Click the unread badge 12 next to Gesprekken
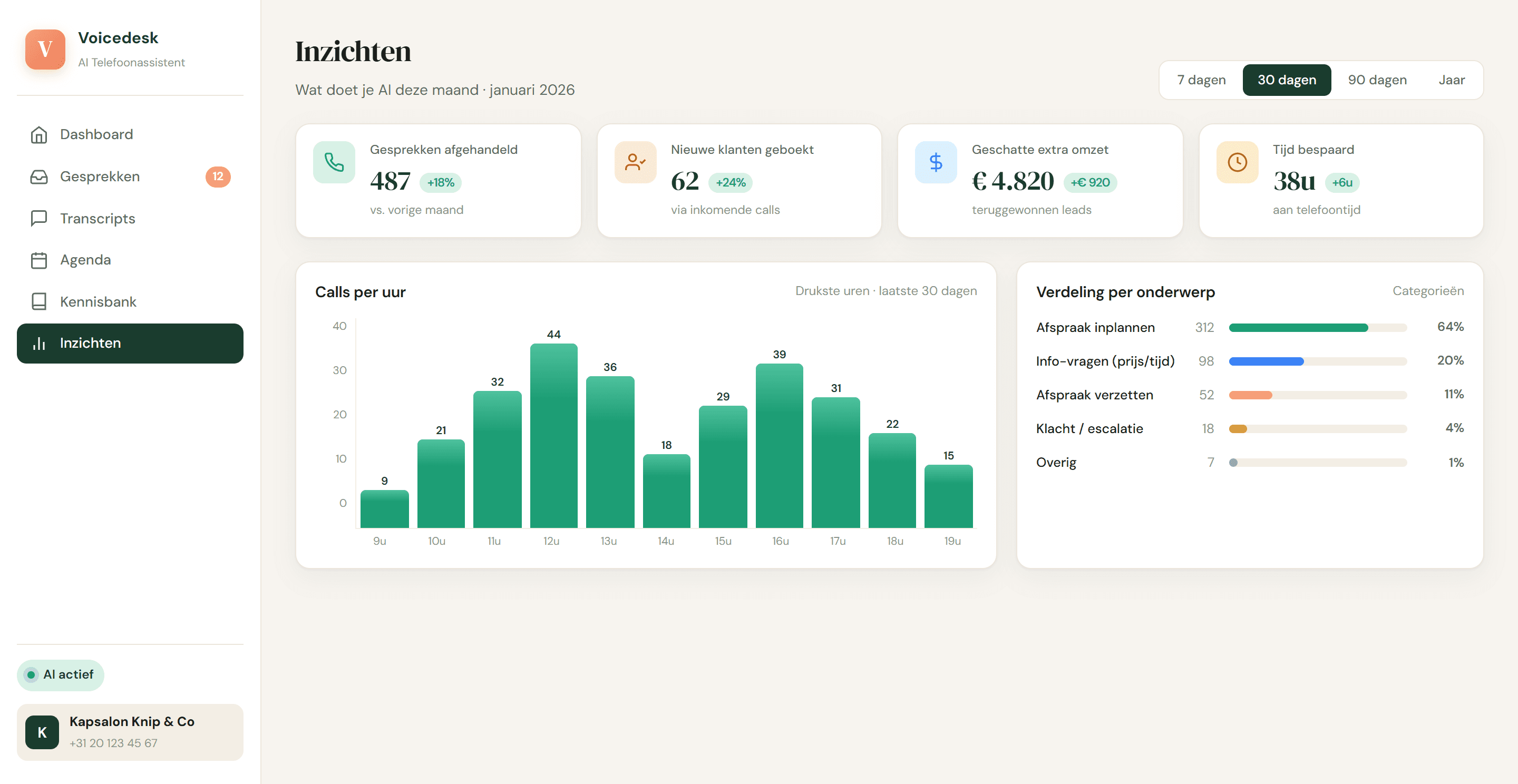The height and width of the screenshot is (784, 1518). click(x=218, y=177)
